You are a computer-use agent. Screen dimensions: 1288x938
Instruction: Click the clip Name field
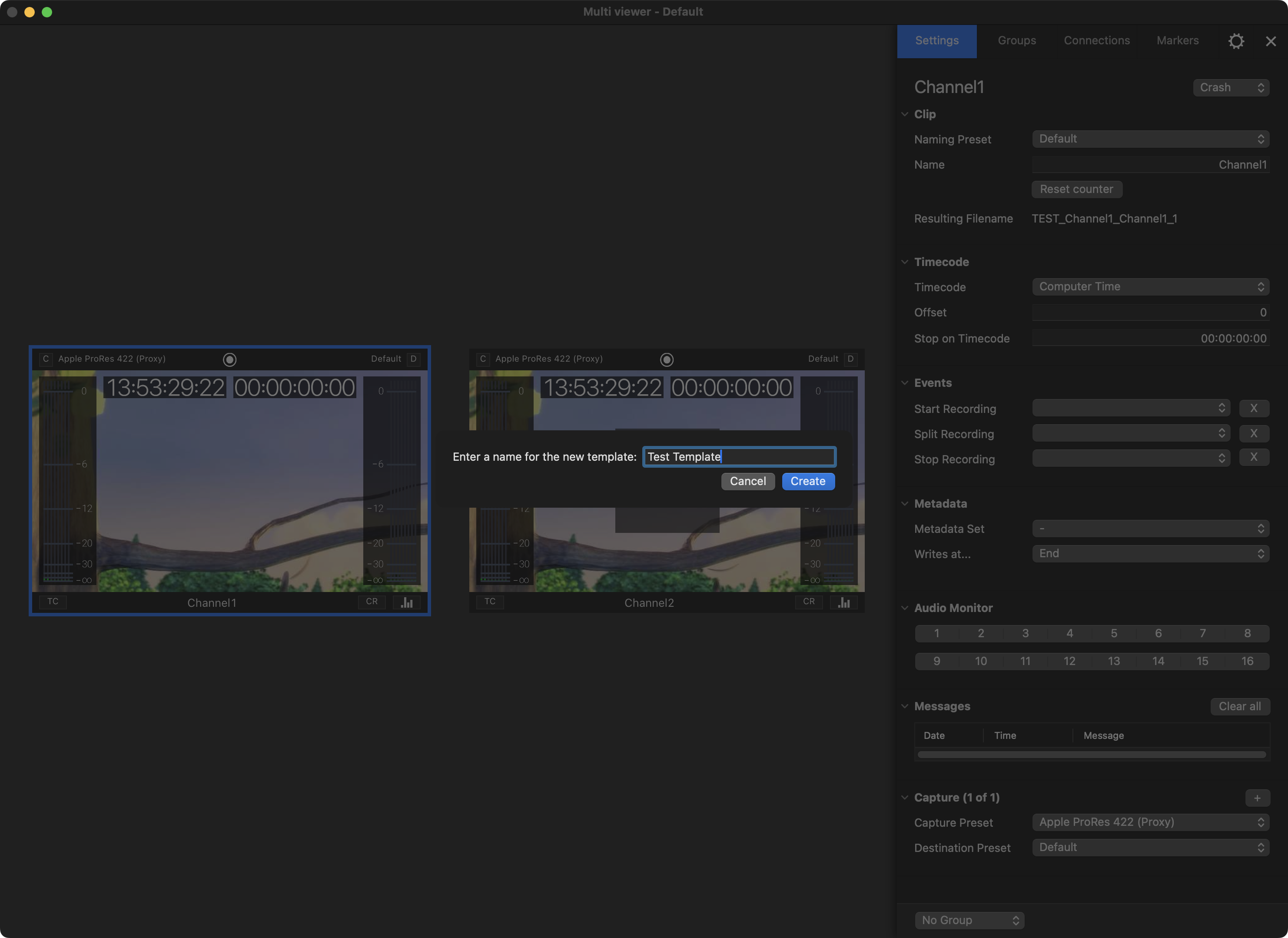pos(1151,165)
